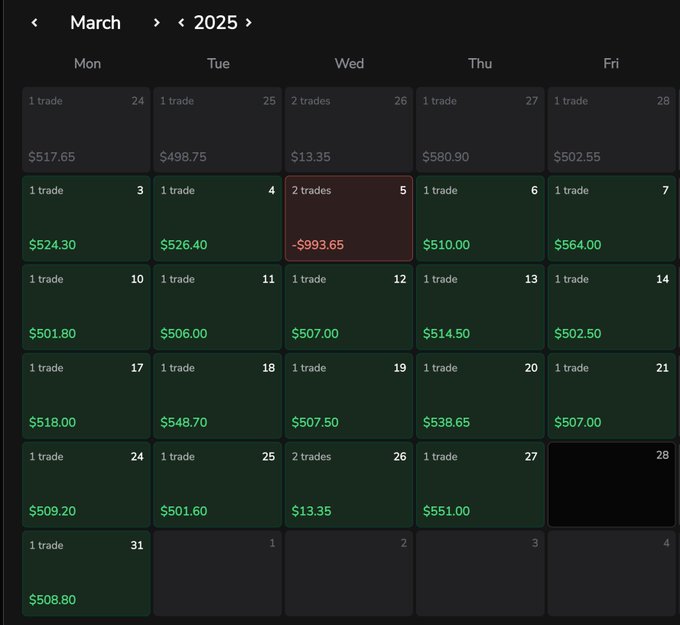Screen dimensions: 680x625
Task: Click the $548.70 profit amount
Action: 184,422
